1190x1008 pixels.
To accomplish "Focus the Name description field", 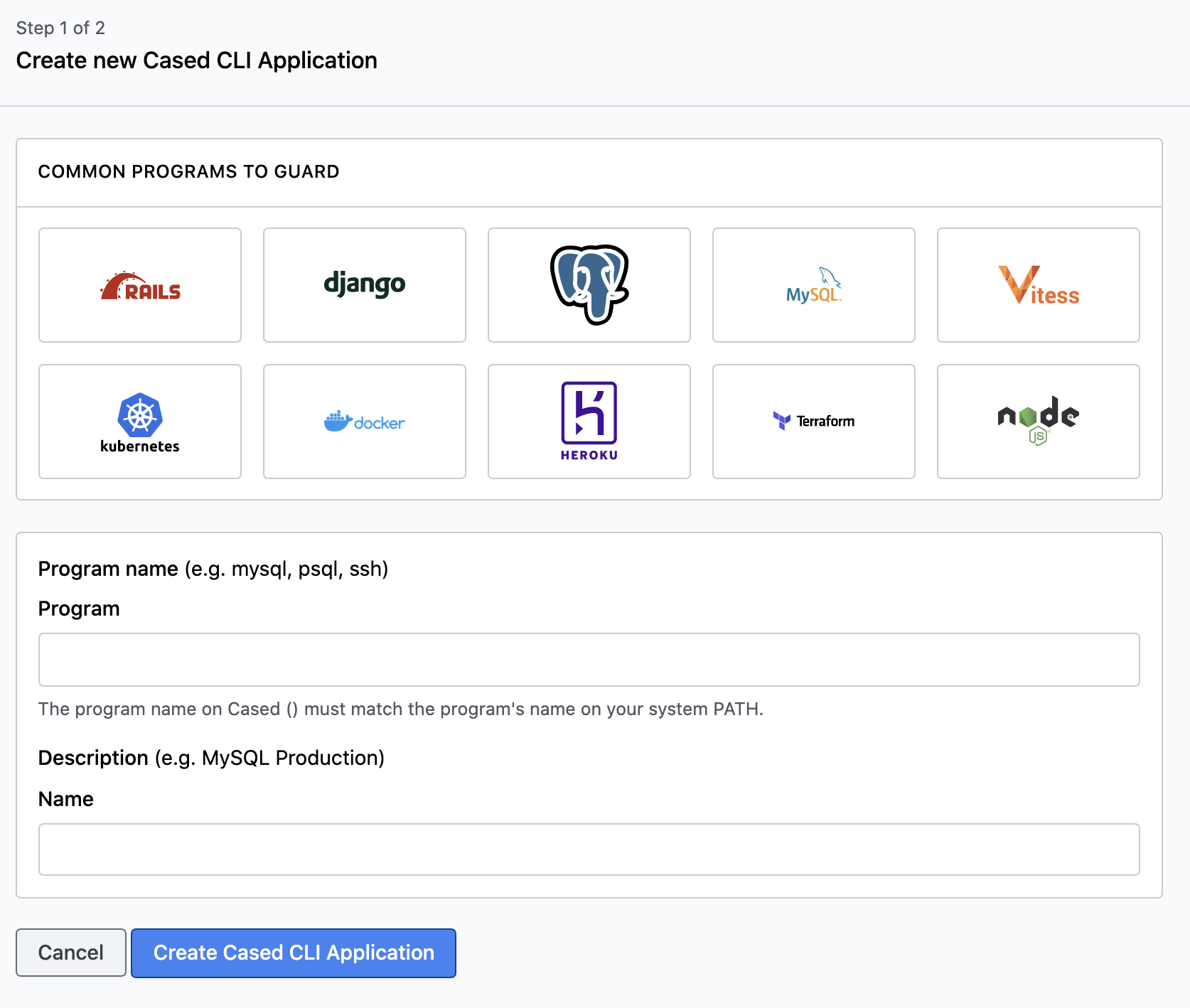I will coord(589,849).
